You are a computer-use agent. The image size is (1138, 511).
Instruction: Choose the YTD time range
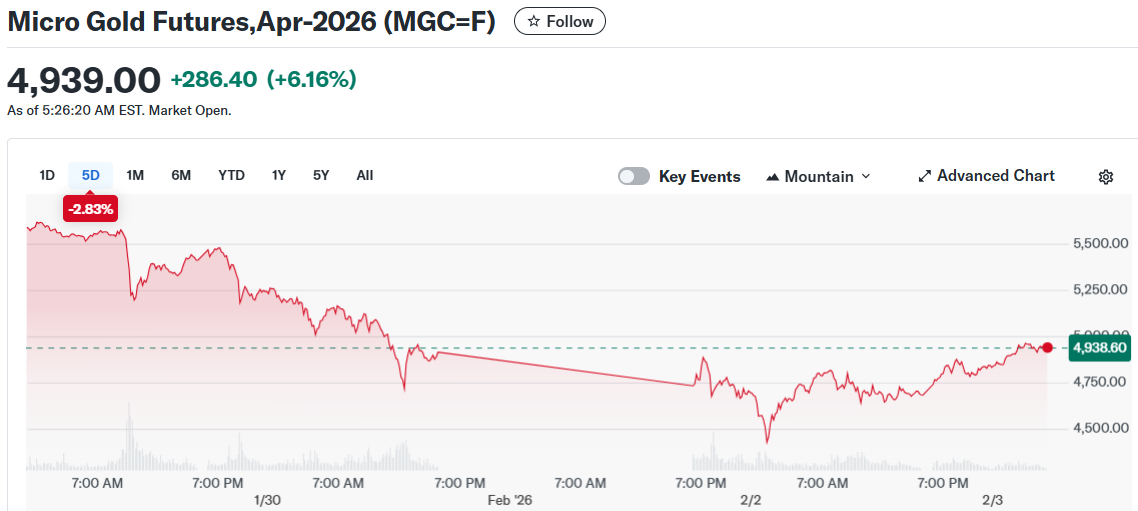(231, 175)
